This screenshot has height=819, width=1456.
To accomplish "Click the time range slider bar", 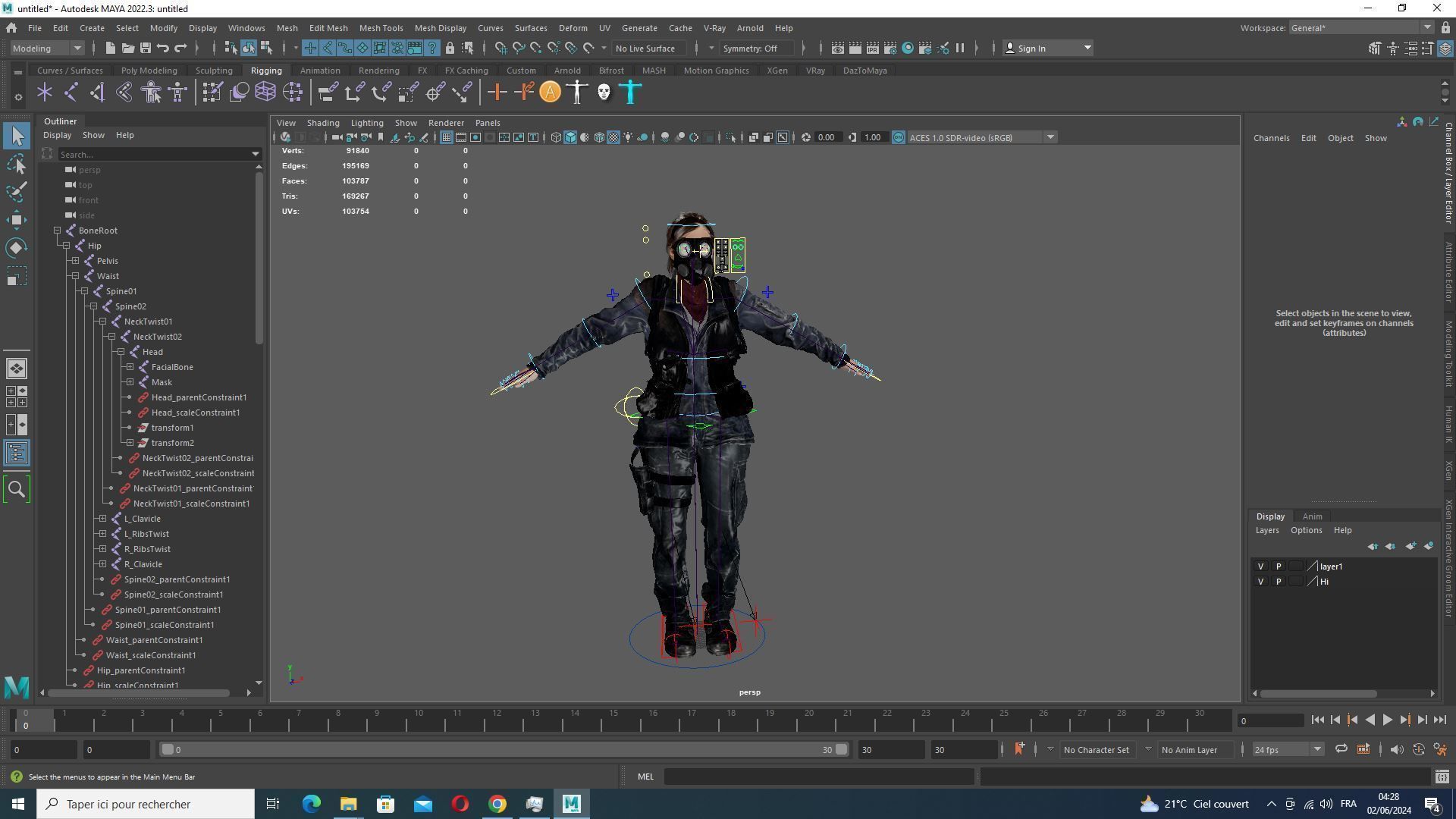I will click(x=500, y=749).
